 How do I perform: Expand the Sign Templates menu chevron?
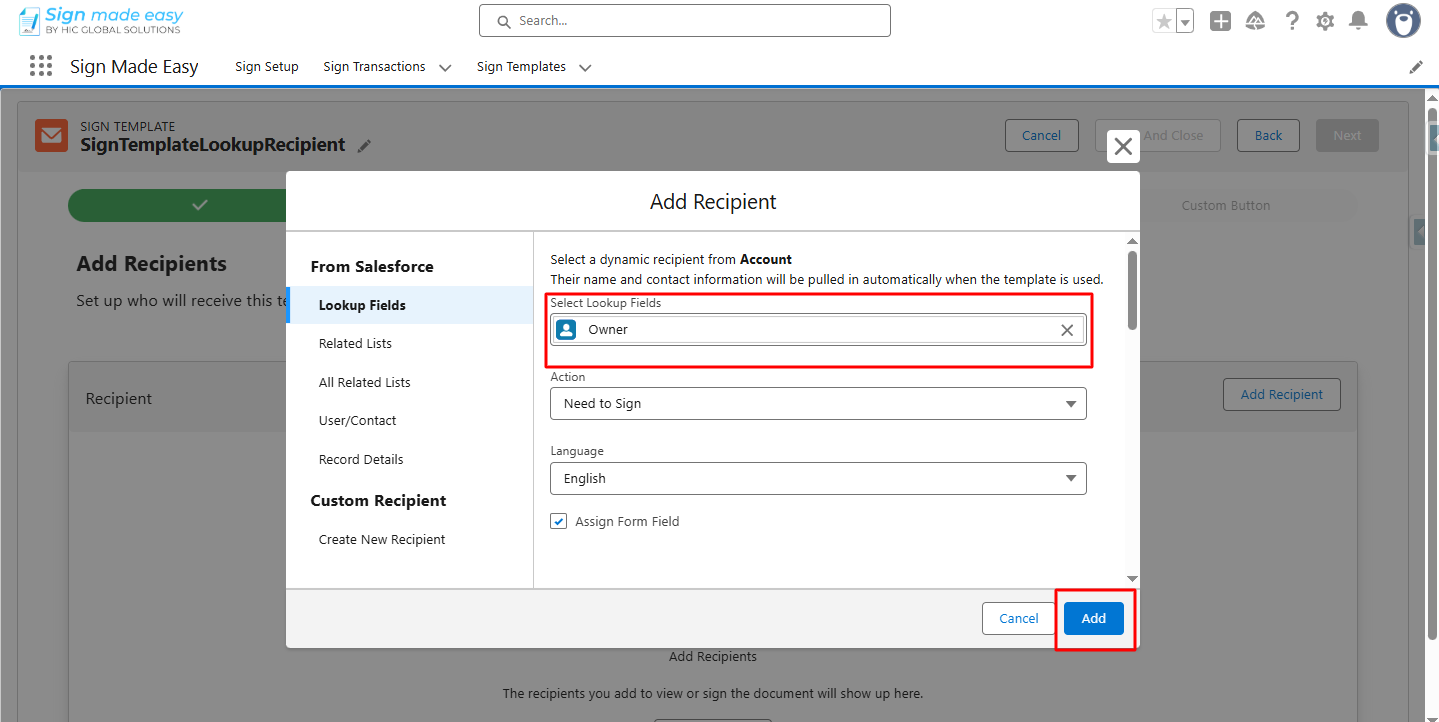pyautogui.click(x=585, y=68)
